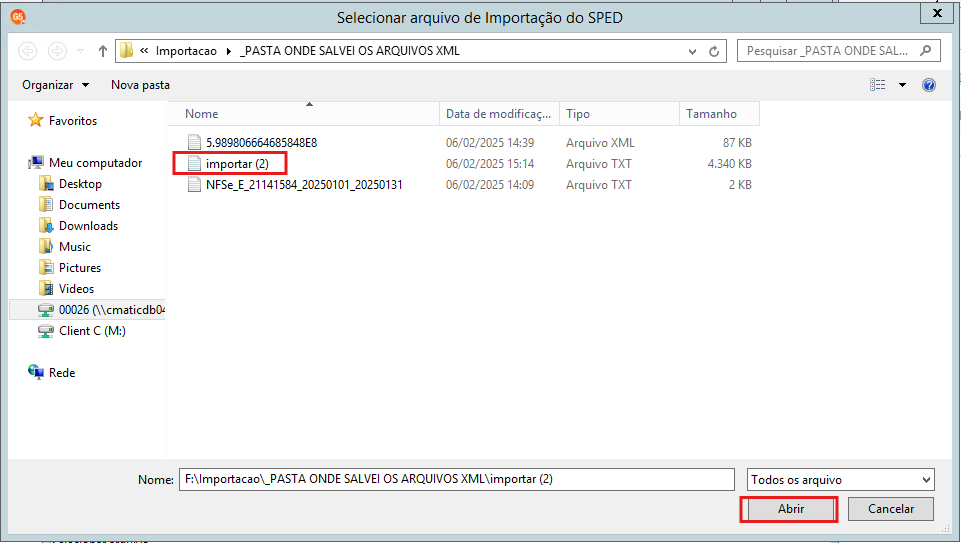Click the XML file icon of 5.989806664685848E8

[x=194, y=143]
